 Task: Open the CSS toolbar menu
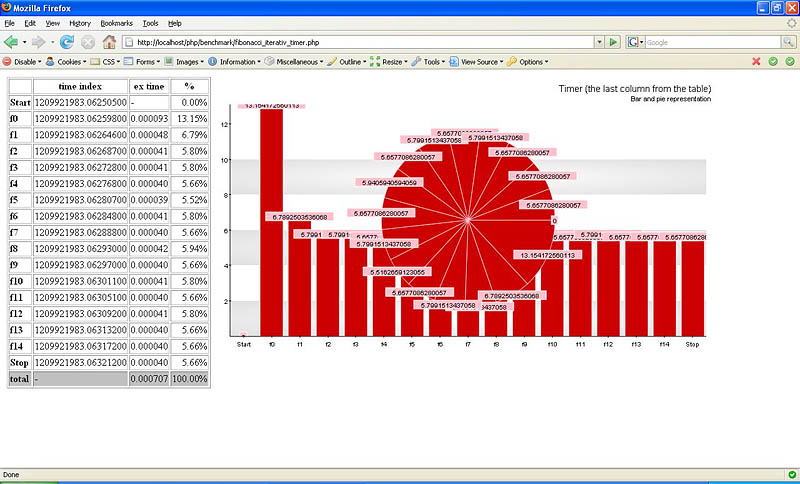(x=105, y=62)
